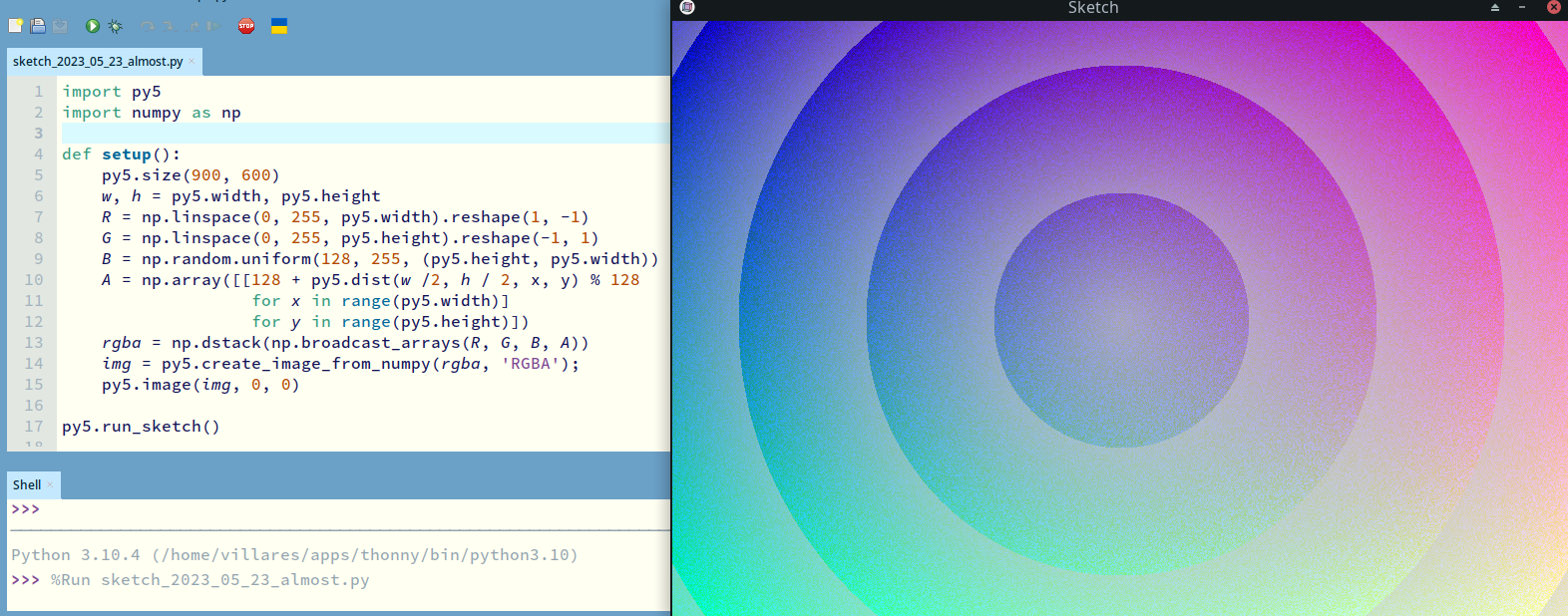
Task: Click on 'import py5' code line
Action: point(112,92)
